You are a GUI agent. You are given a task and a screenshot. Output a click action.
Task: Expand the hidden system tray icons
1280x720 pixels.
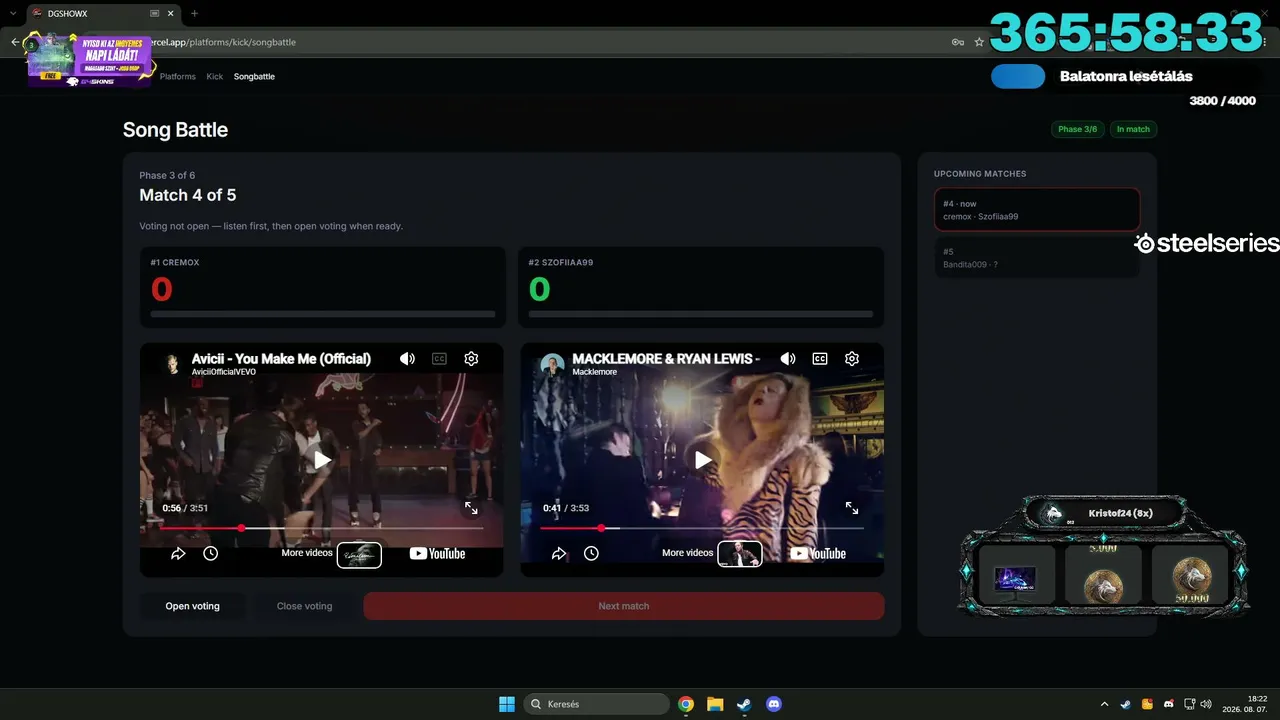point(1105,704)
